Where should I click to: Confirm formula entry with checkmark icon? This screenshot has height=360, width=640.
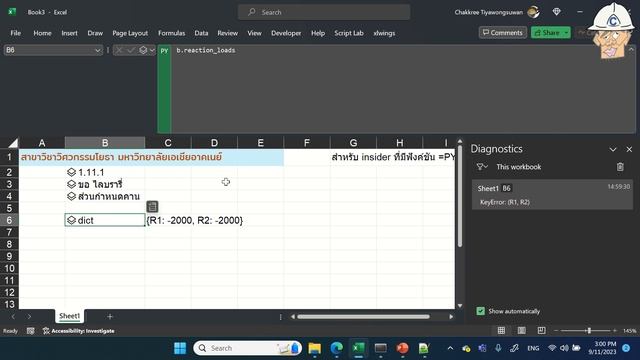coord(131,50)
